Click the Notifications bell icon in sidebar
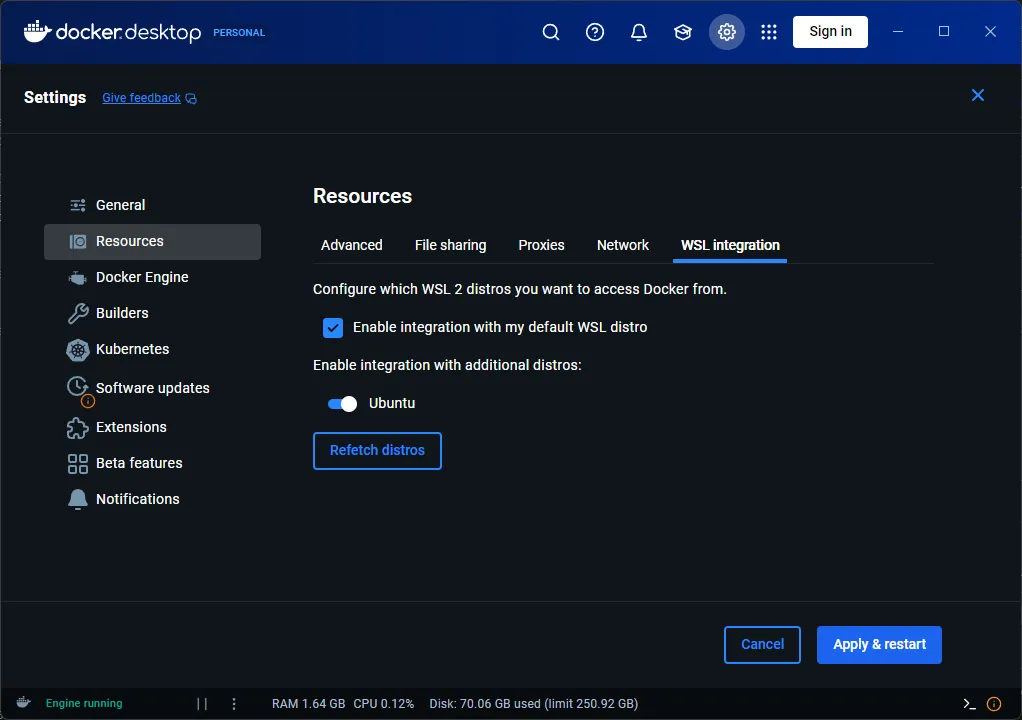 pos(78,500)
